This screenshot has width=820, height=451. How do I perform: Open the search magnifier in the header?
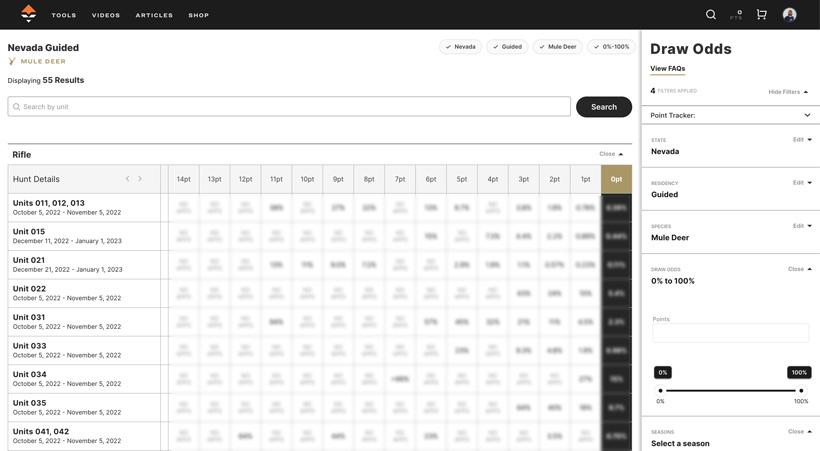point(711,15)
